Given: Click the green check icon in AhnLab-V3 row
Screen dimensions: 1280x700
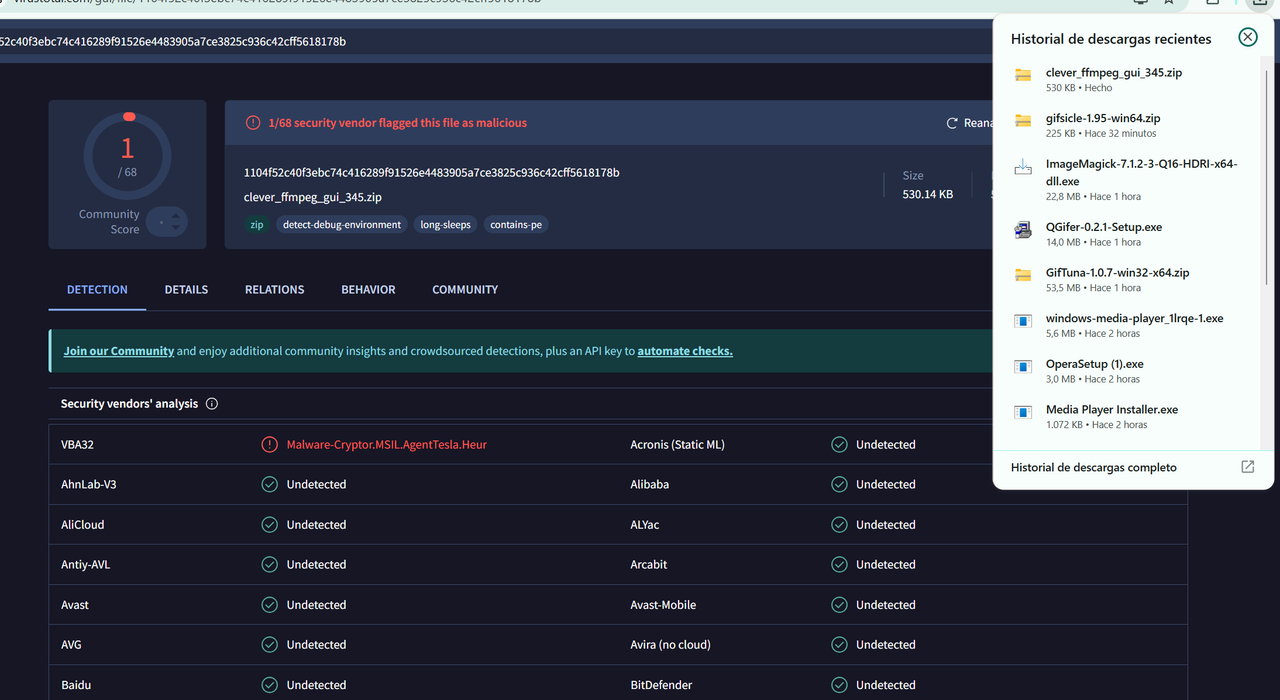Looking at the screenshot, I should (x=270, y=484).
